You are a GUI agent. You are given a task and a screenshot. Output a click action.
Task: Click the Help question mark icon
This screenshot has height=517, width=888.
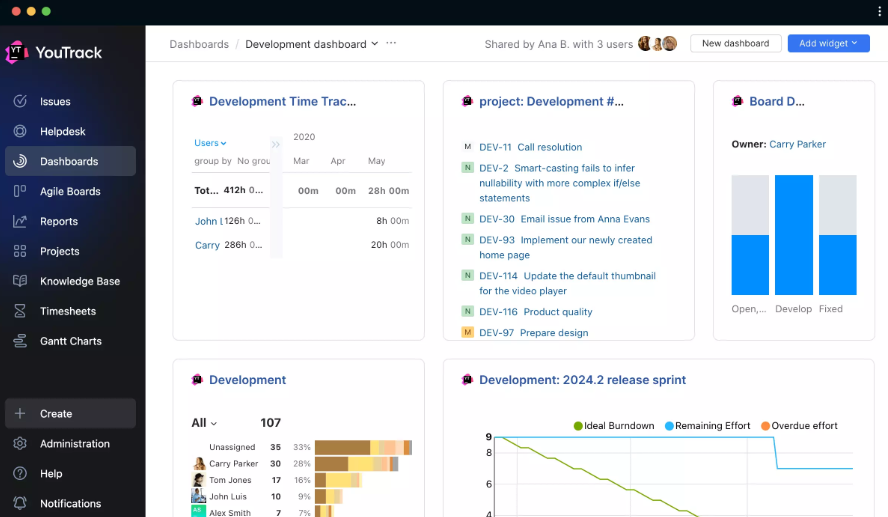[20, 473]
